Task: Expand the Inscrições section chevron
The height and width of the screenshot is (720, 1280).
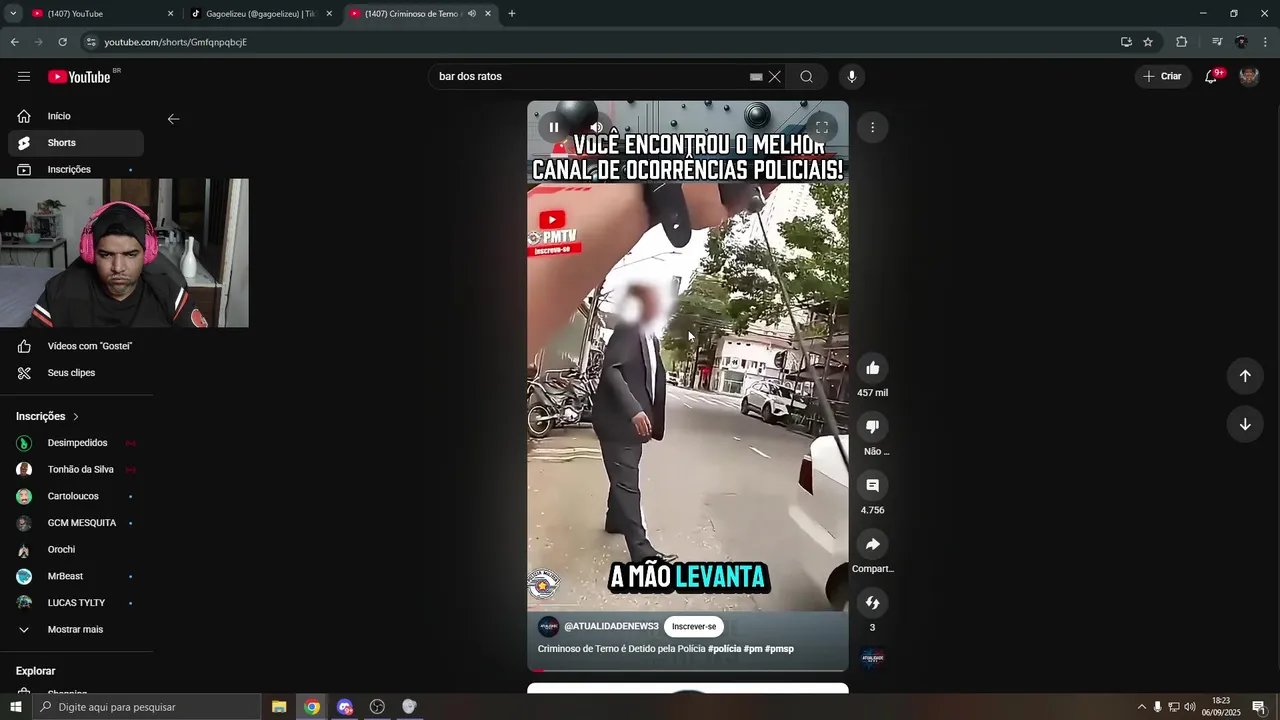Action: (76, 416)
